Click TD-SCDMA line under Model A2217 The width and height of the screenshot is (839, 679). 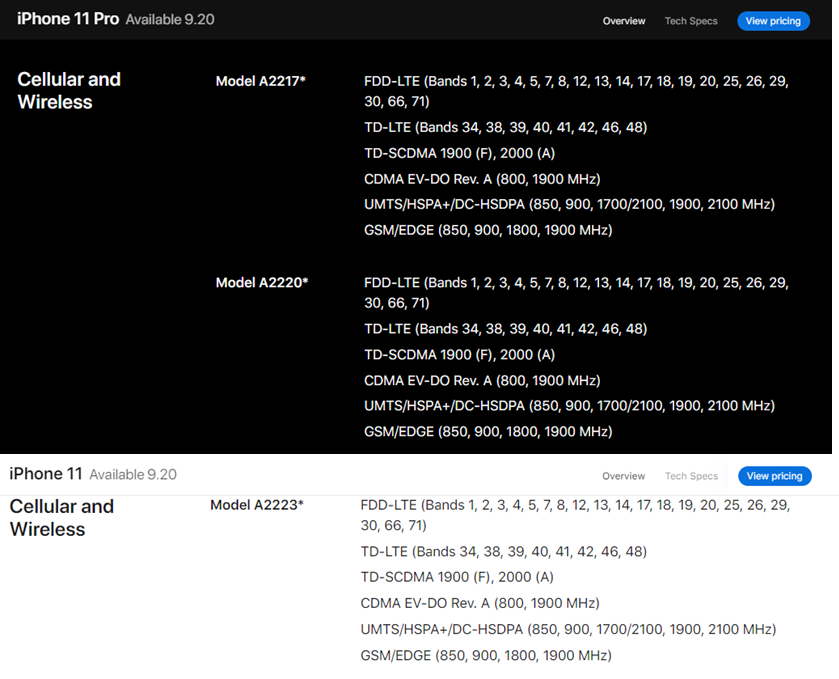click(x=460, y=153)
